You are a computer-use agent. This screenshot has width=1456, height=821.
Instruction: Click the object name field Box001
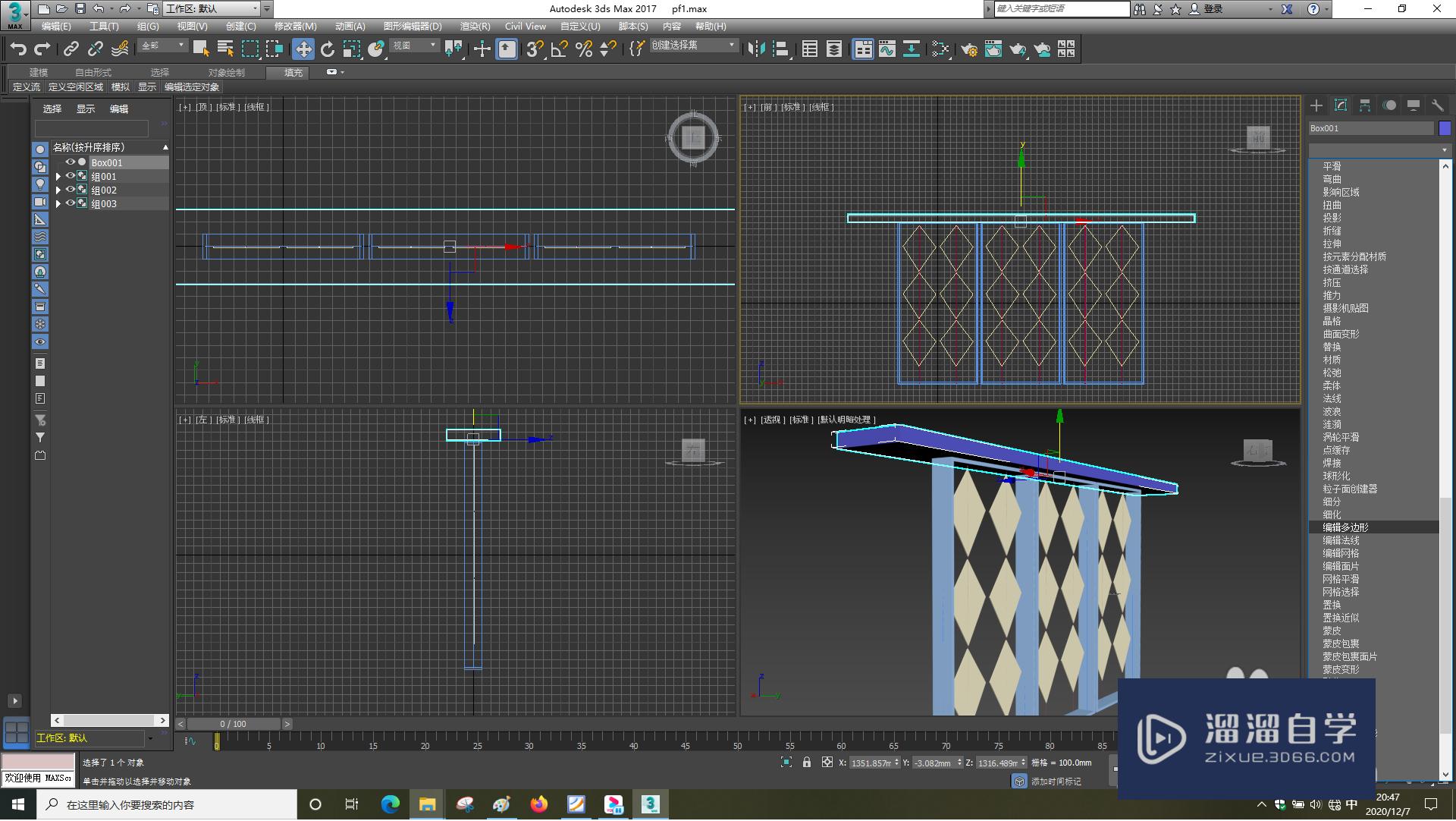[1371, 128]
